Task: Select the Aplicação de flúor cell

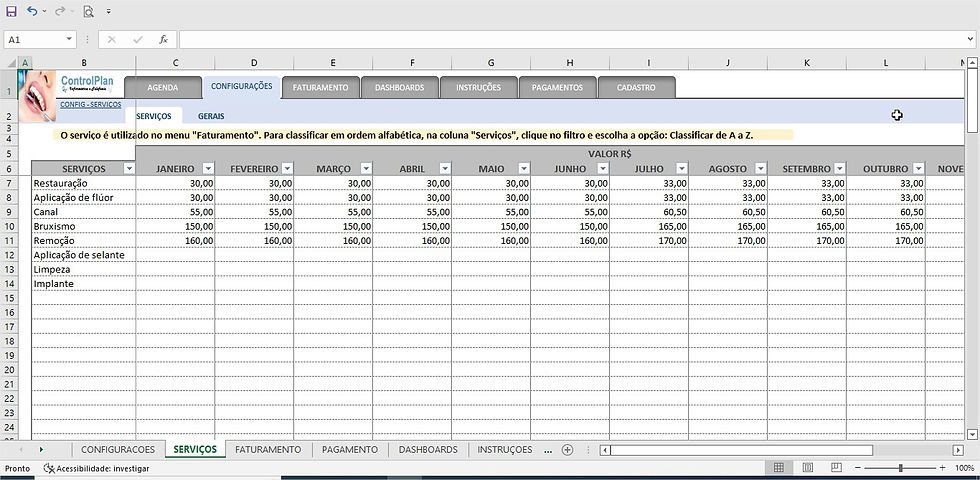Action: point(84,198)
